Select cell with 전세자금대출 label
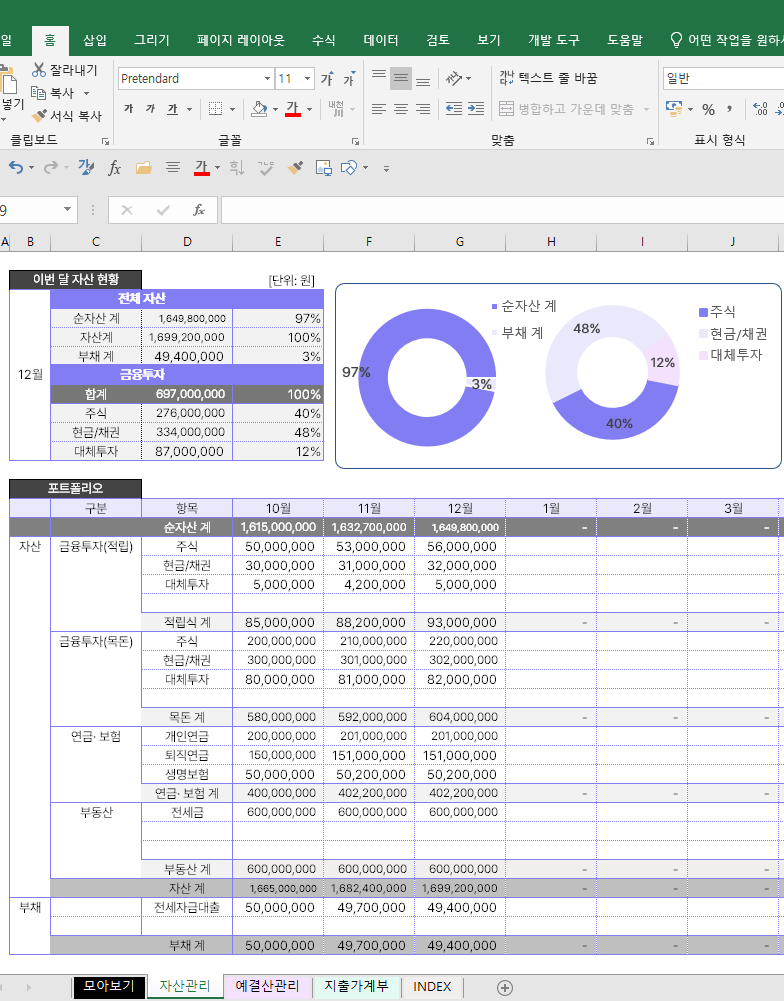This screenshot has width=784, height=1001. pyautogui.click(x=187, y=907)
